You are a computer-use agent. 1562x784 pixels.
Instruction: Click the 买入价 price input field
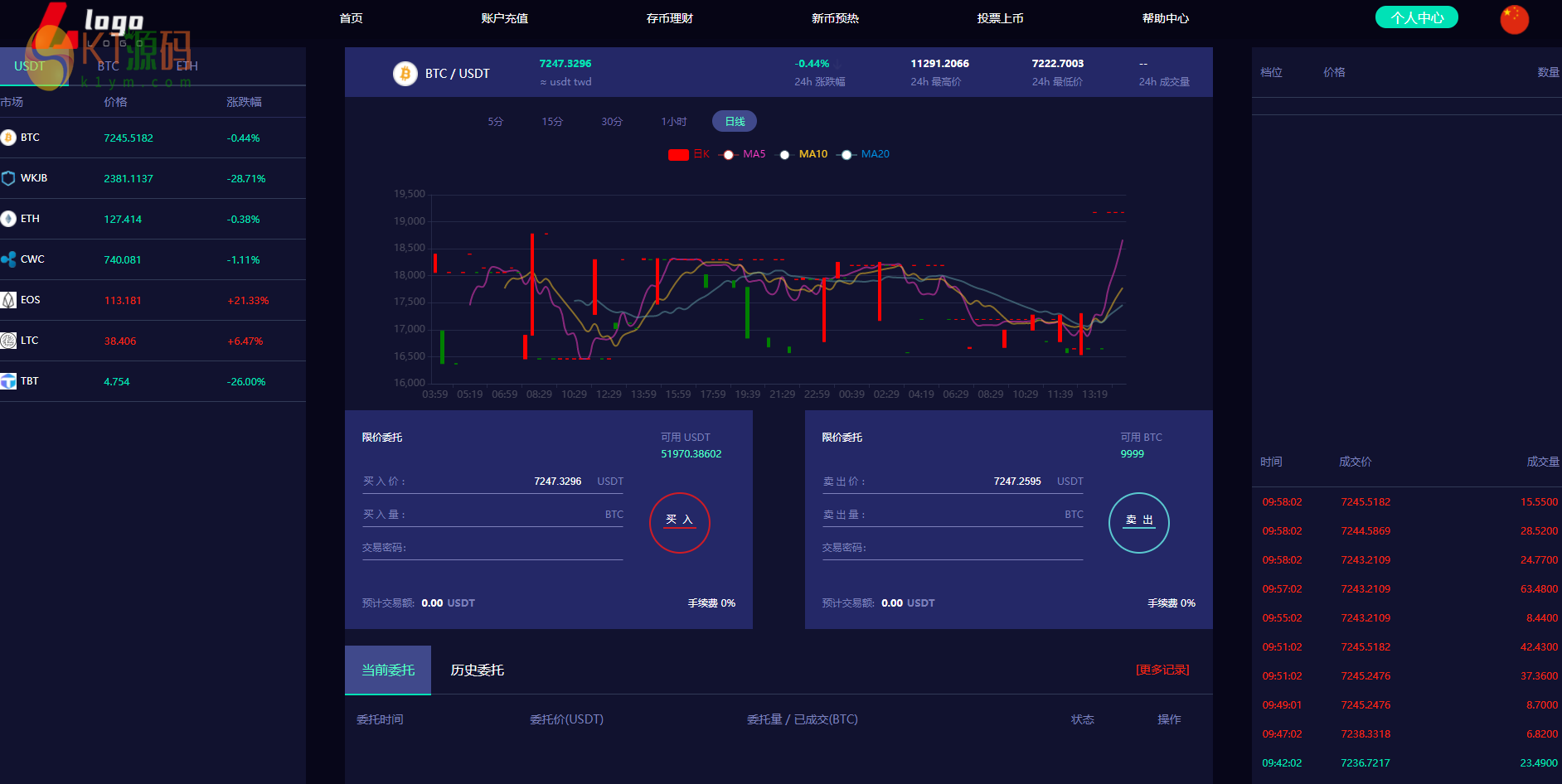pyautogui.click(x=492, y=482)
